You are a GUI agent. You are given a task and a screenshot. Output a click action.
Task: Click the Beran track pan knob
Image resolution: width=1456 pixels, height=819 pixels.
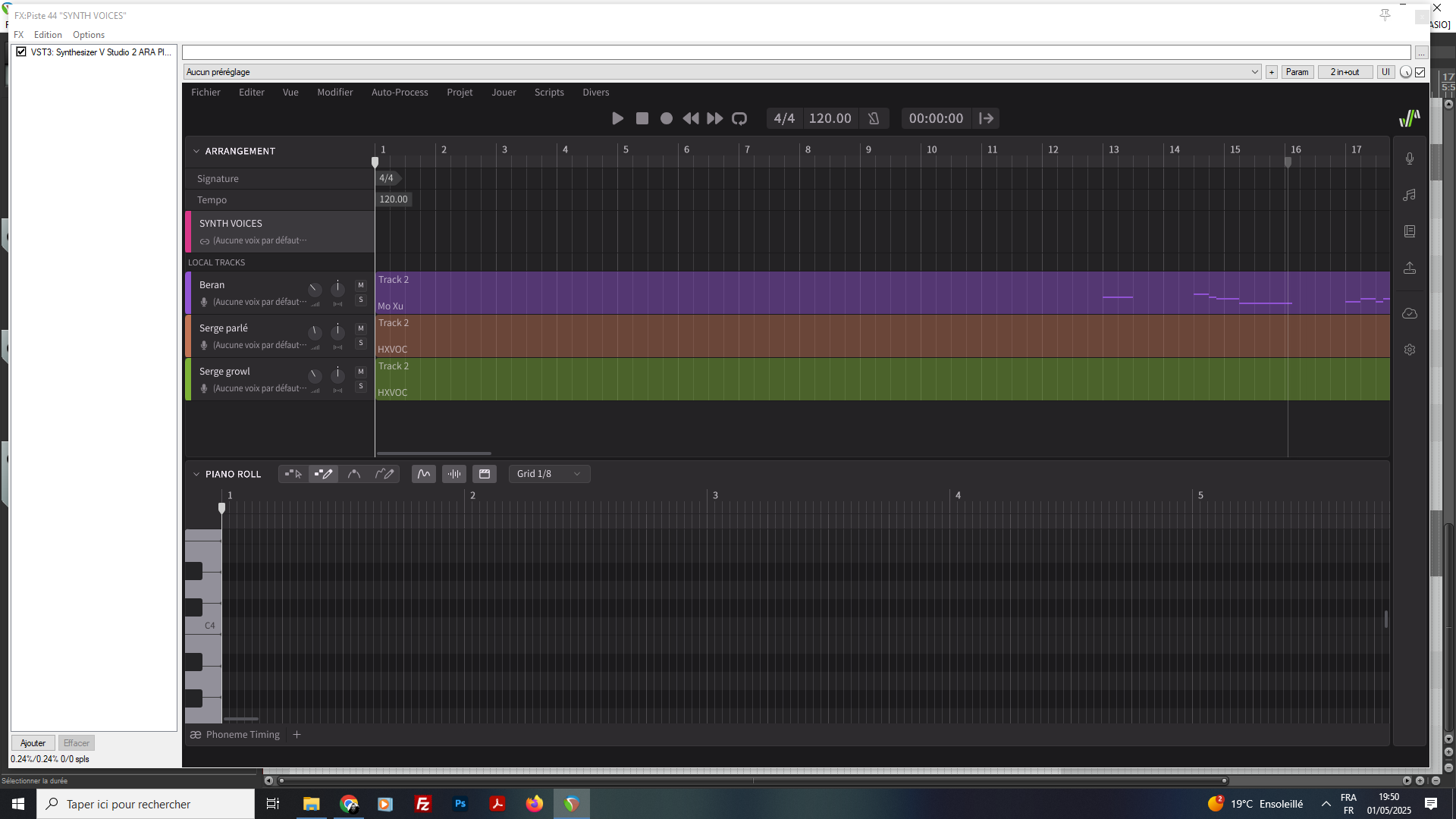337,289
